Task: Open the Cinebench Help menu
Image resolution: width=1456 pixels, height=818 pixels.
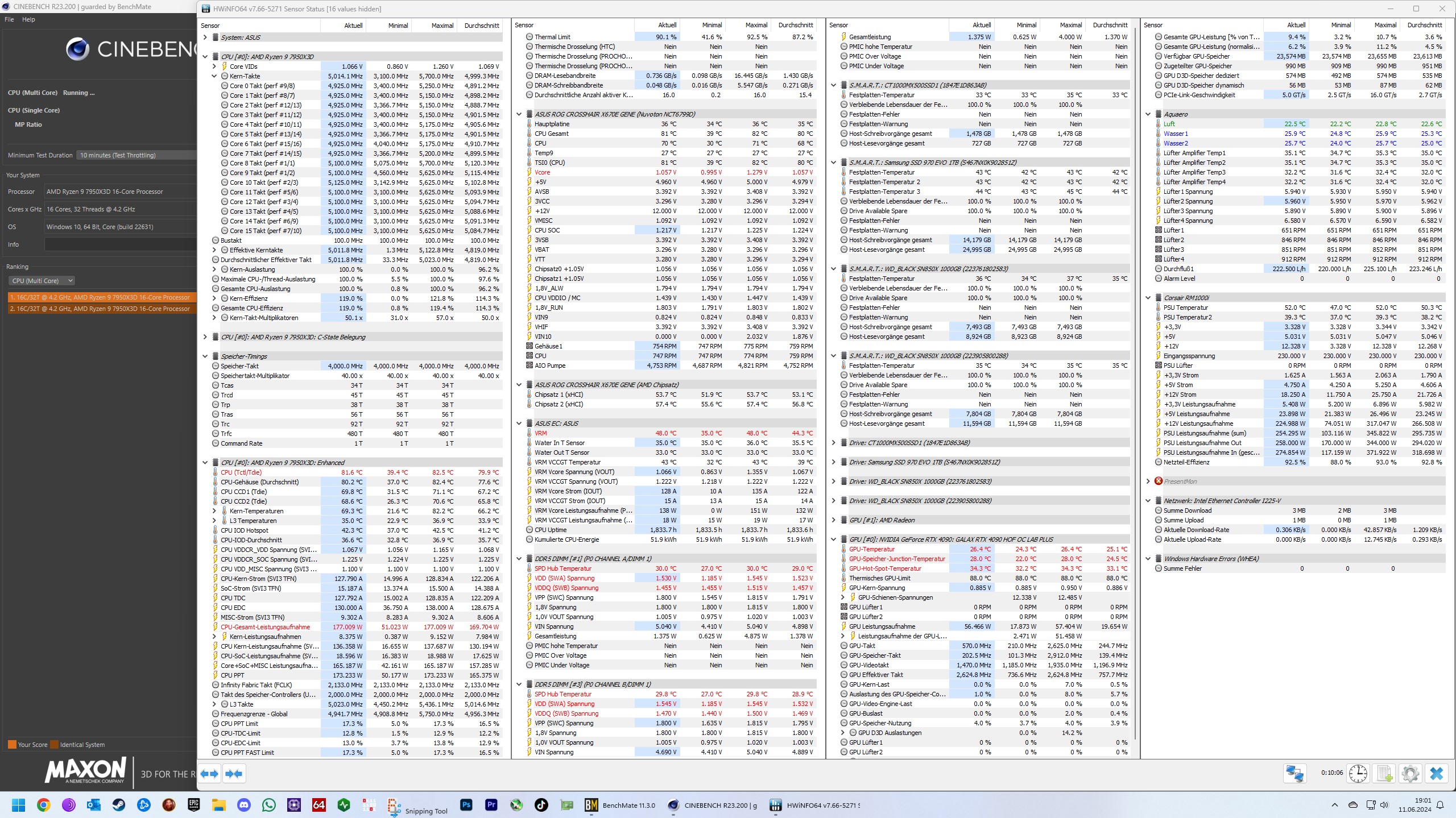Action: point(28,19)
